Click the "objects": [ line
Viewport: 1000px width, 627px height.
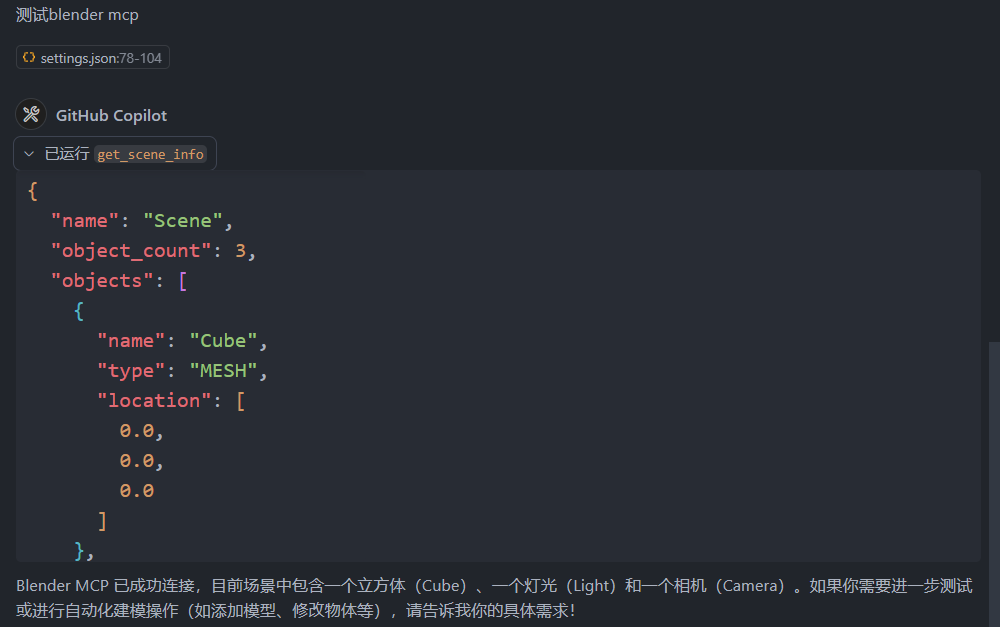coord(119,281)
